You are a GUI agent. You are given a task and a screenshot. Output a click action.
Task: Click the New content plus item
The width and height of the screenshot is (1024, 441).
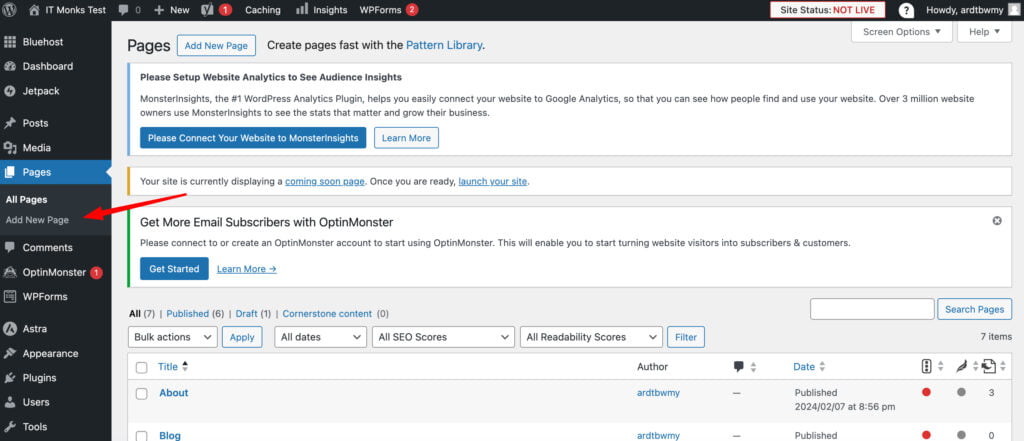click(172, 10)
